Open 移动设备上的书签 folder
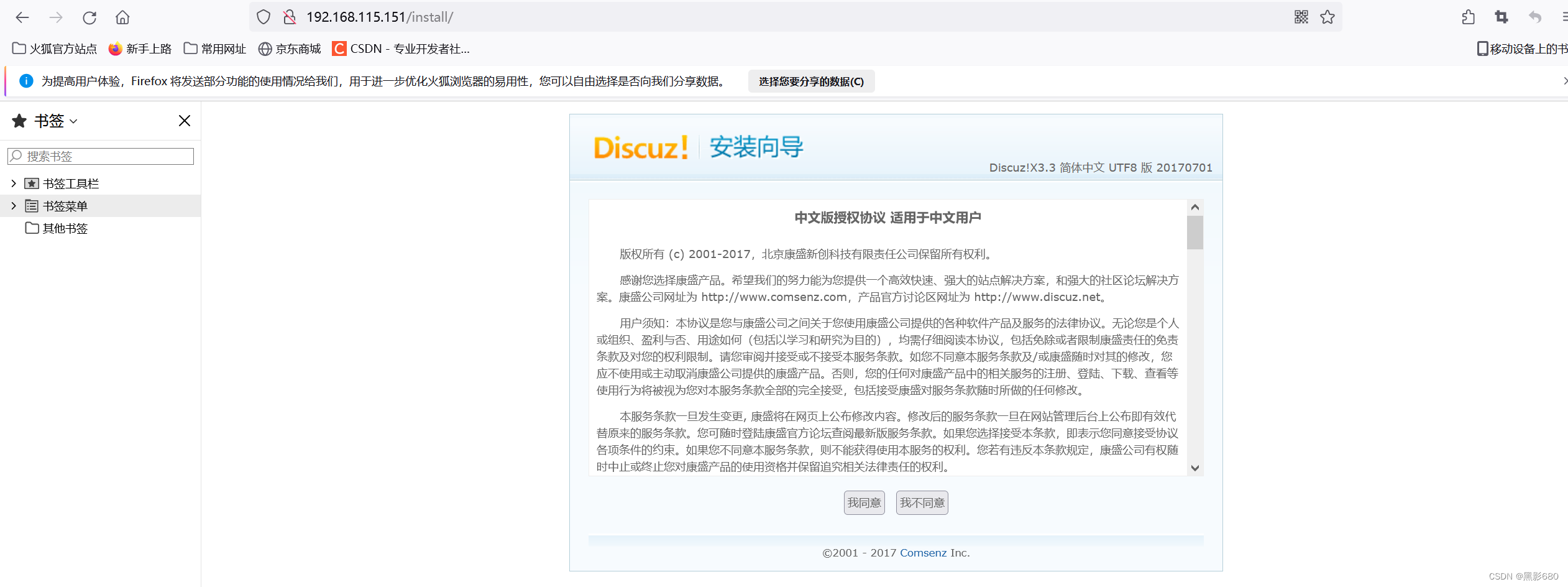 pos(1522,49)
